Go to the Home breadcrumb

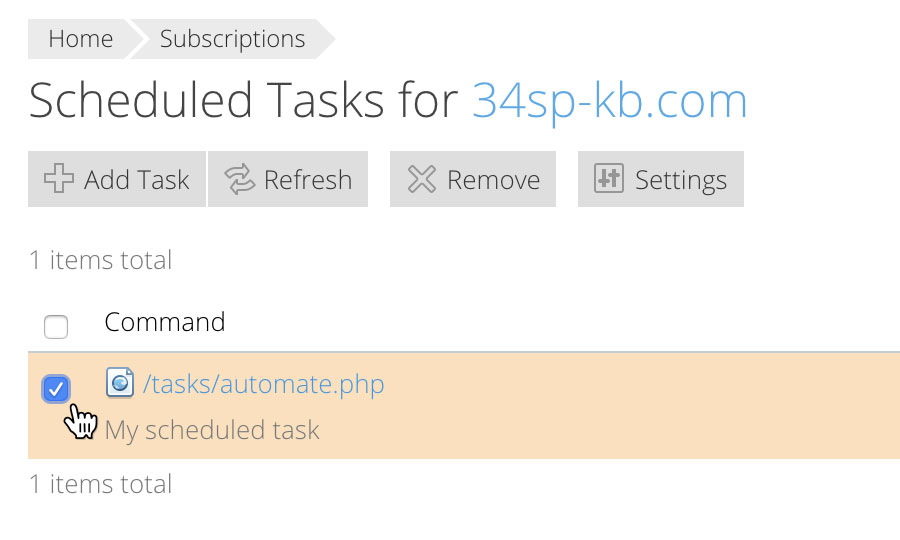click(80, 39)
